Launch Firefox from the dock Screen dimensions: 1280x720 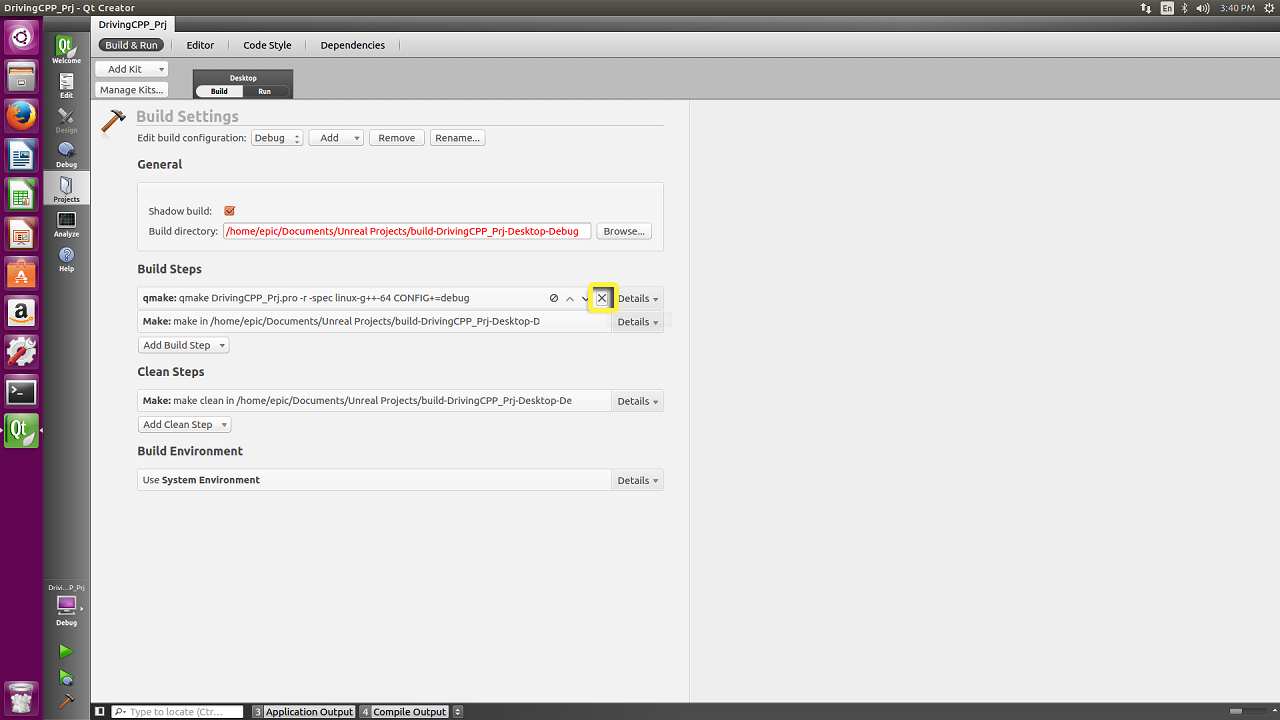point(21,115)
